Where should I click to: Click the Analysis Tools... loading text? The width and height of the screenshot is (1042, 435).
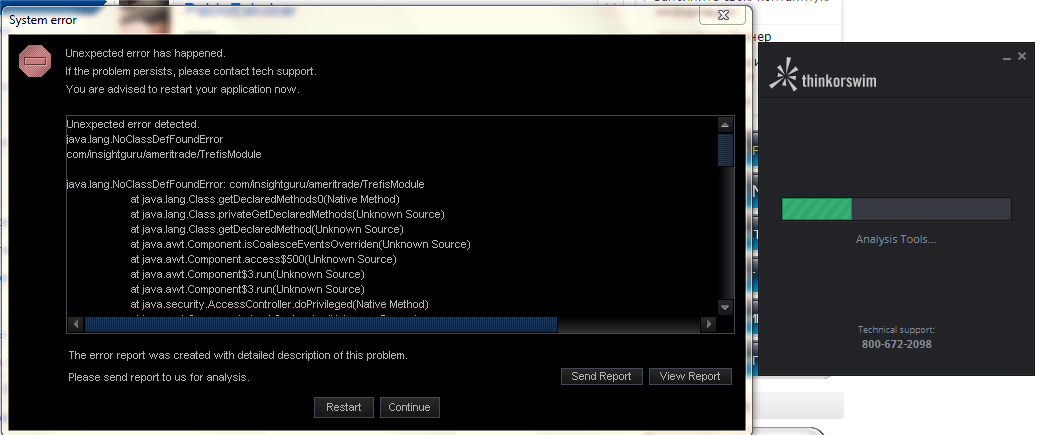pyautogui.click(x=896, y=239)
